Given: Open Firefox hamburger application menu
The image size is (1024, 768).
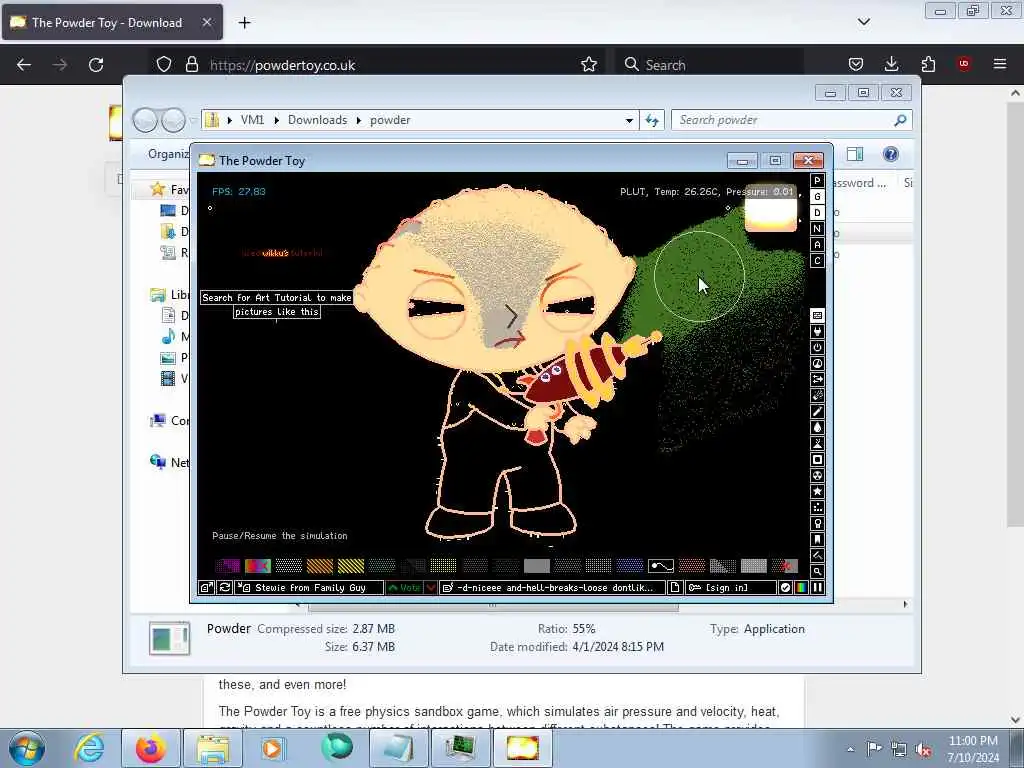Looking at the screenshot, I should (1000, 64).
